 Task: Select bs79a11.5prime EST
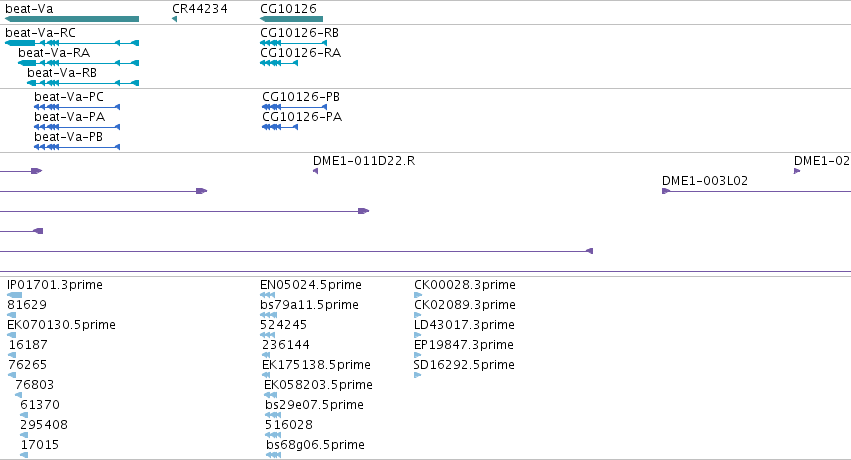click(269, 315)
